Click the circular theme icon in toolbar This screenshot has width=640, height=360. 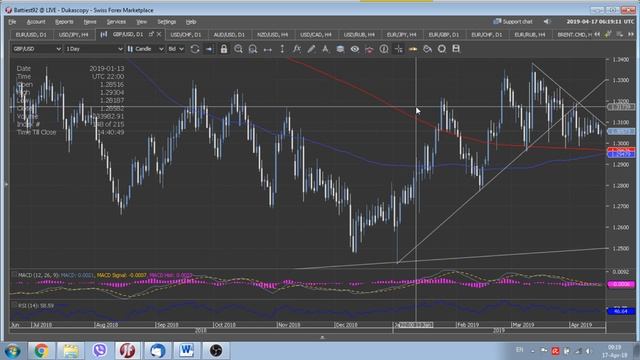point(442,49)
